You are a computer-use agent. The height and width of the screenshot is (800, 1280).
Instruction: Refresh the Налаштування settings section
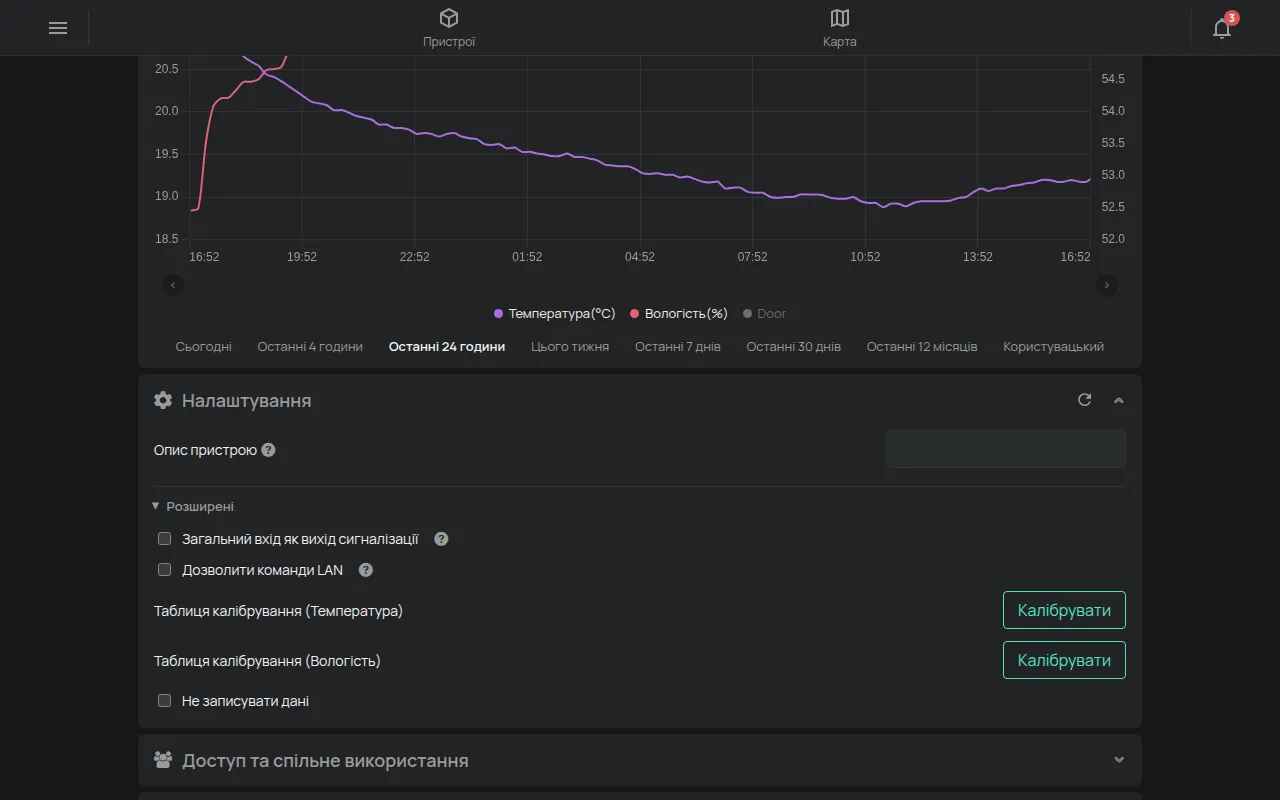pos(1084,400)
